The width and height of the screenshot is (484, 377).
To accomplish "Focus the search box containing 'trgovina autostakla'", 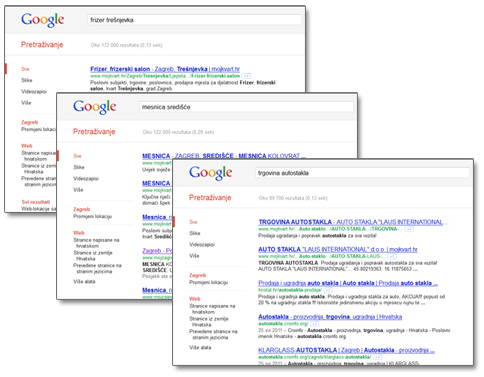I will [363, 173].
